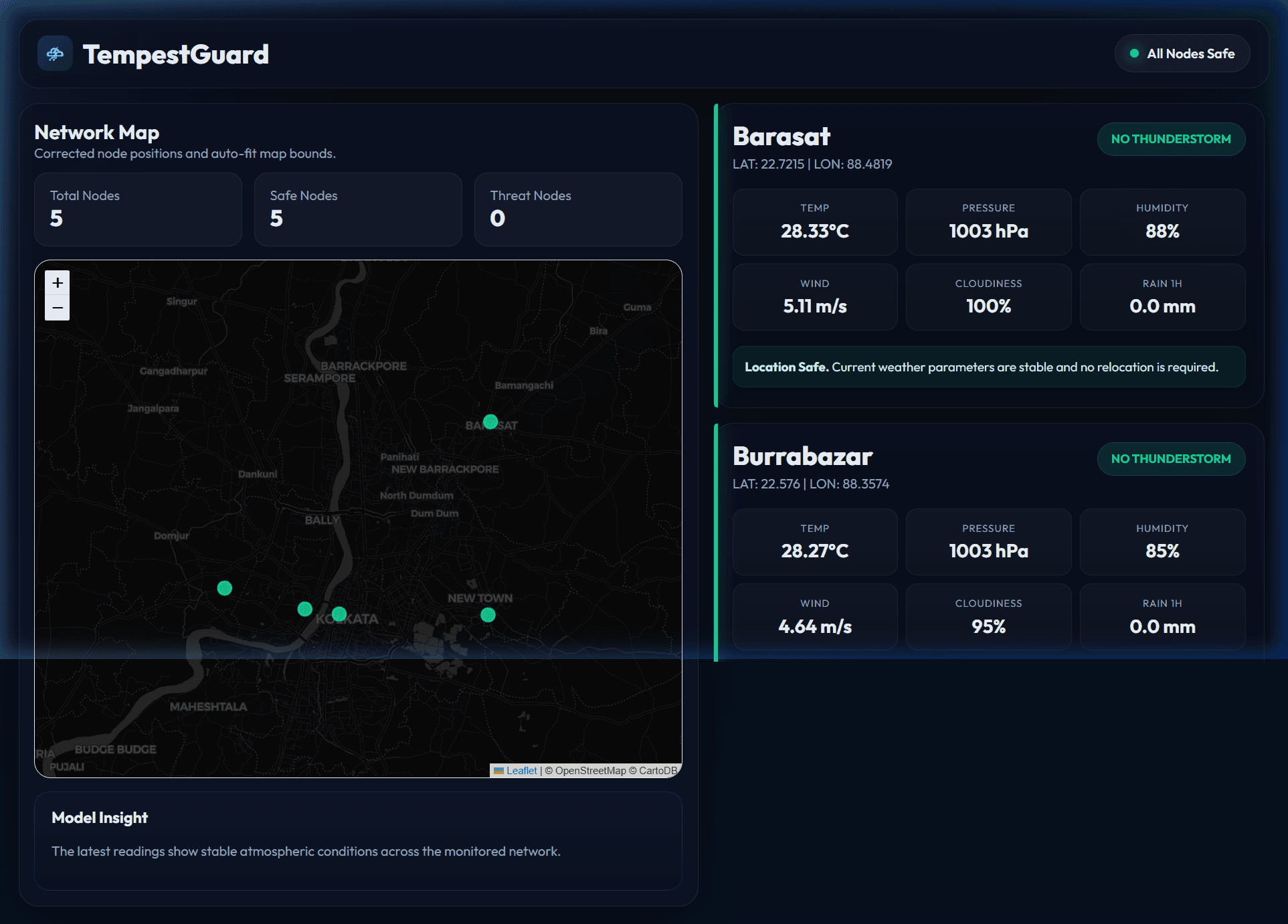The height and width of the screenshot is (924, 1288).
Task: Zoom in on the network map
Action: pyautogui.click(x=58, y=283)
